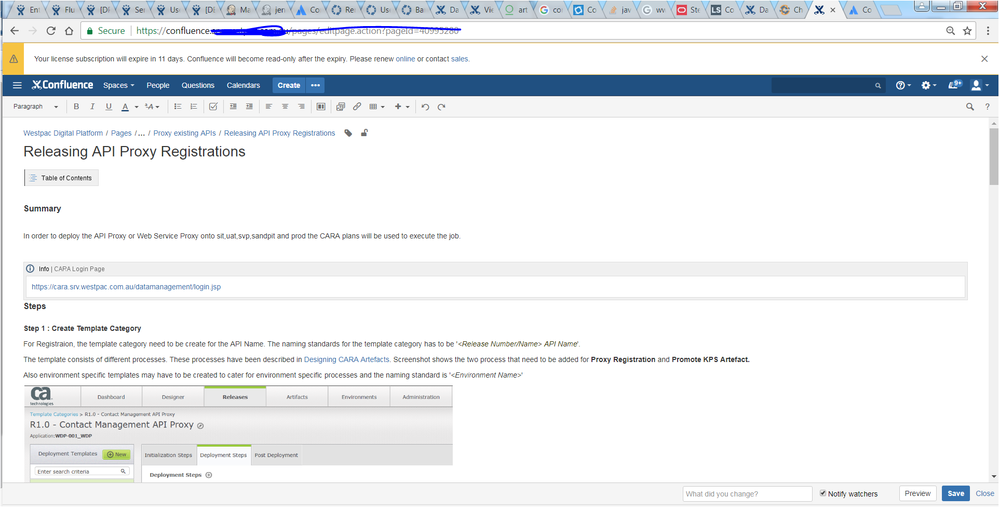
Task: Undo the last edit
Action: tap(425, 107)
